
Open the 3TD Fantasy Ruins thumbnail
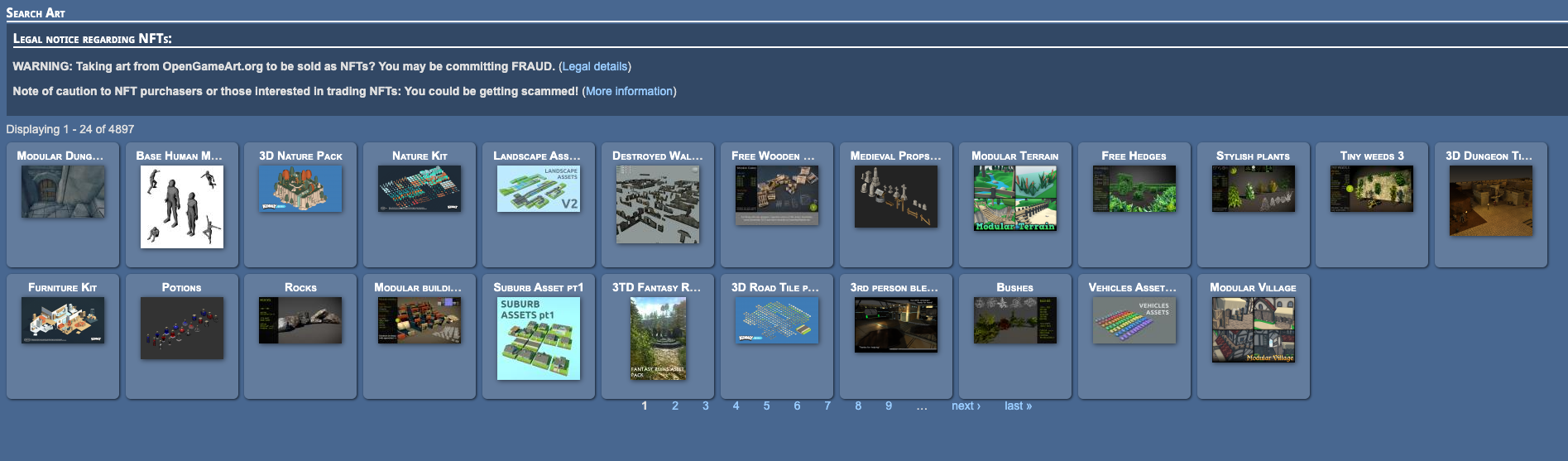coord(658,338)
